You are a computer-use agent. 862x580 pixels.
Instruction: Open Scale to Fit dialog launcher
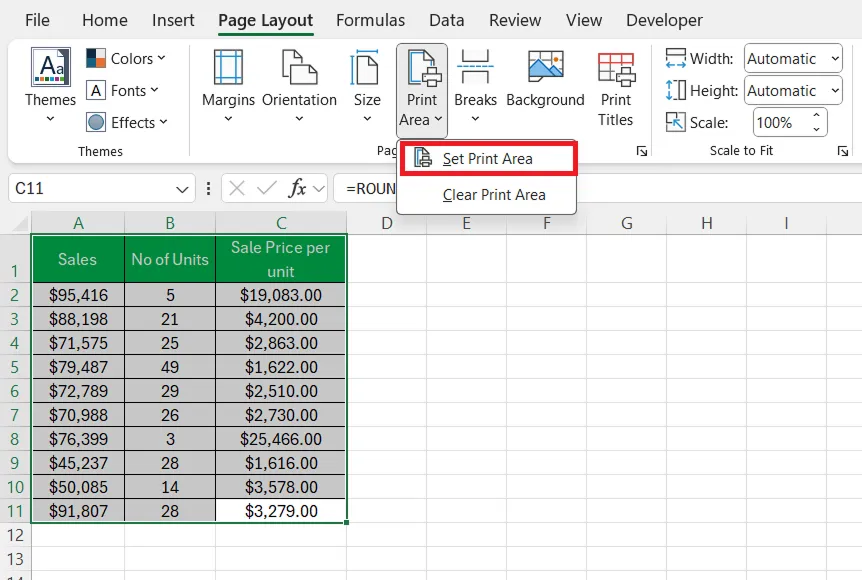pyautogui.click(x=843, y=151)
